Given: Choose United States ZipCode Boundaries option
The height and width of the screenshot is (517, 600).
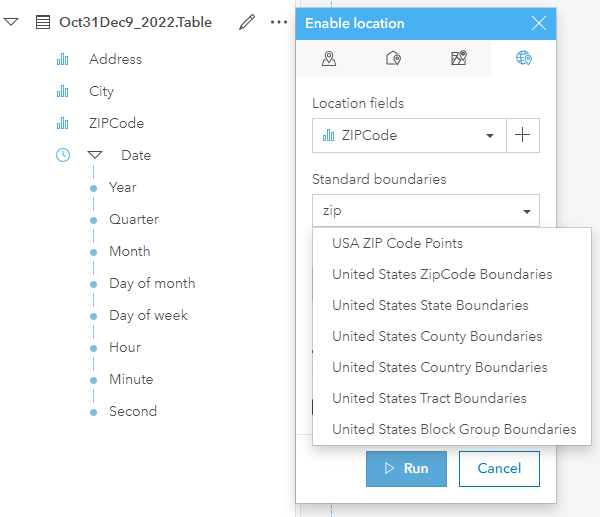Looking at the screenshot, I should click(x=442, y=274).
